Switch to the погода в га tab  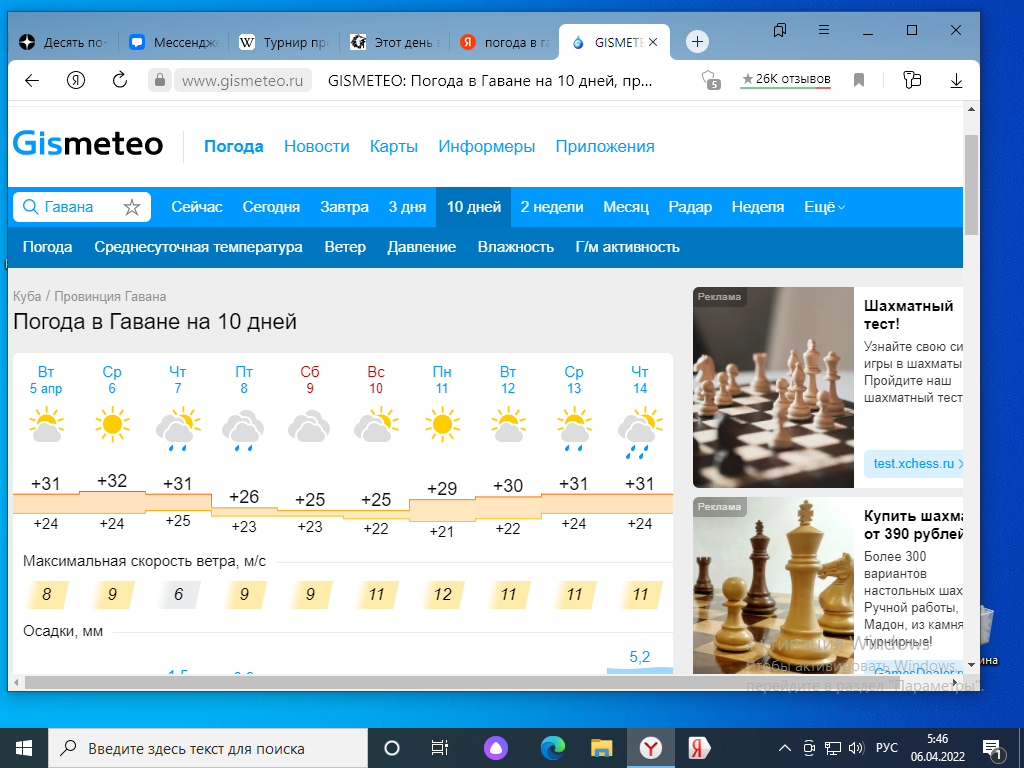505,42
